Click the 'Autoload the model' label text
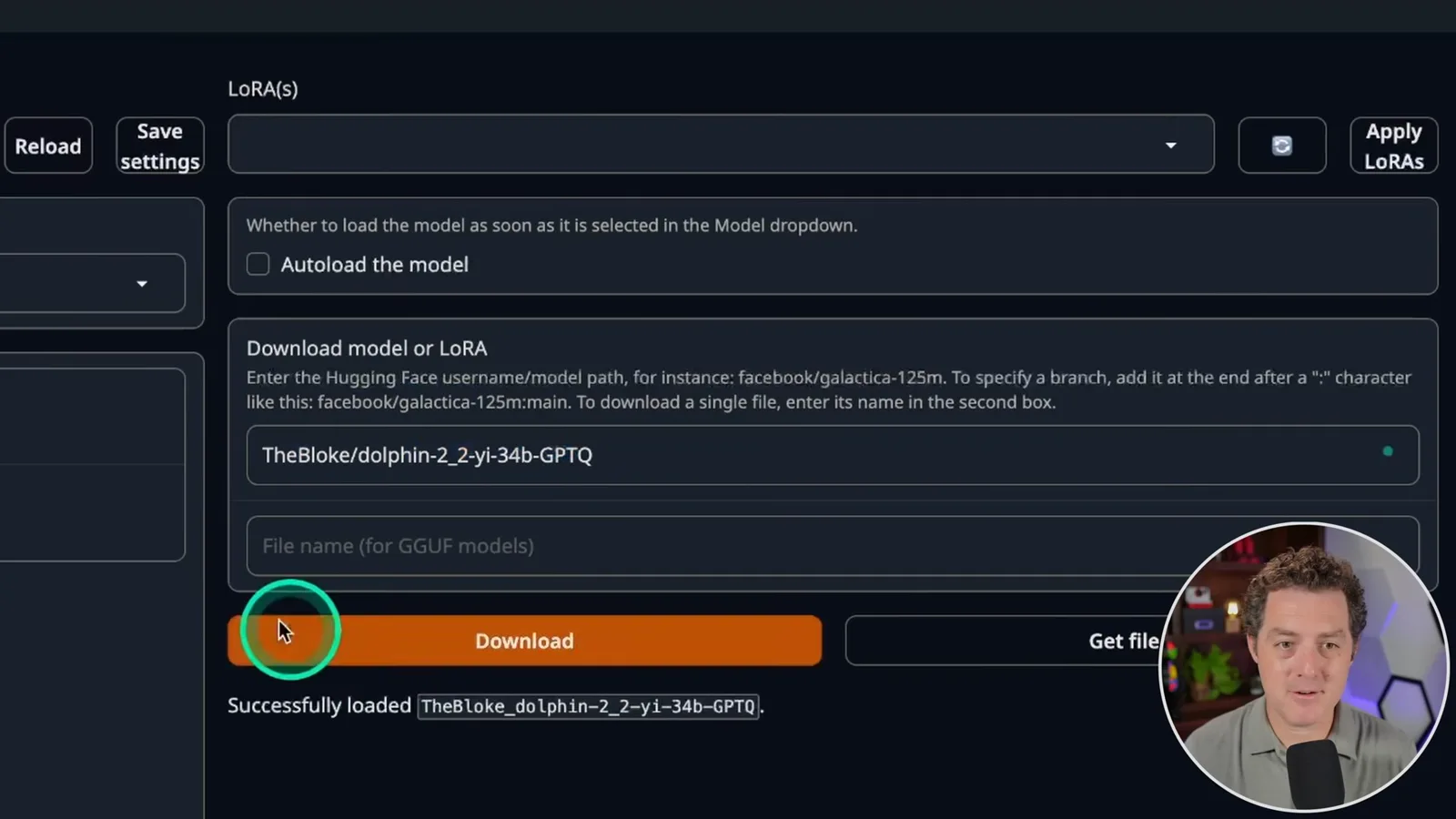The width and height of the screenshot is (1456, 819). point(374,265)
